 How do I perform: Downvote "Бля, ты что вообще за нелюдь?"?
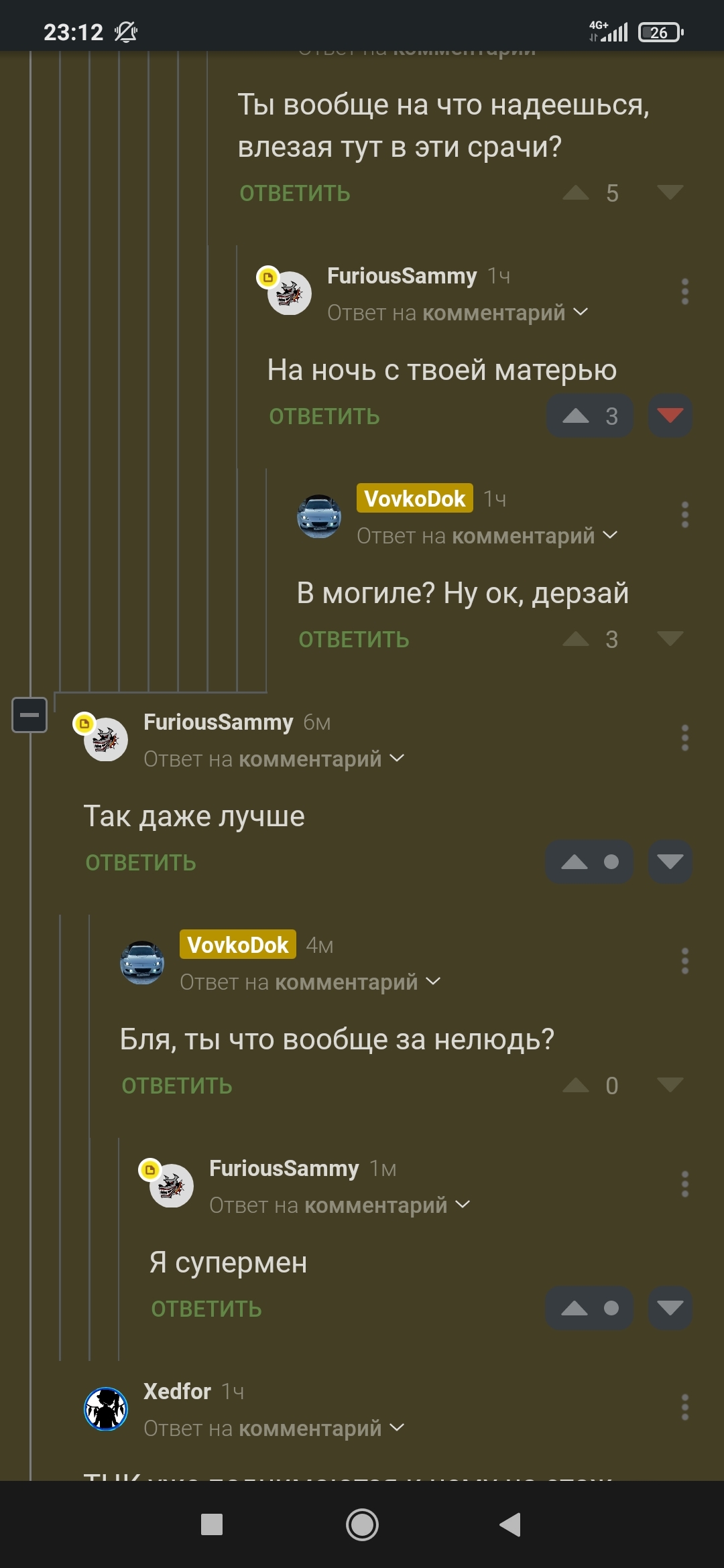coord(670,1085)
